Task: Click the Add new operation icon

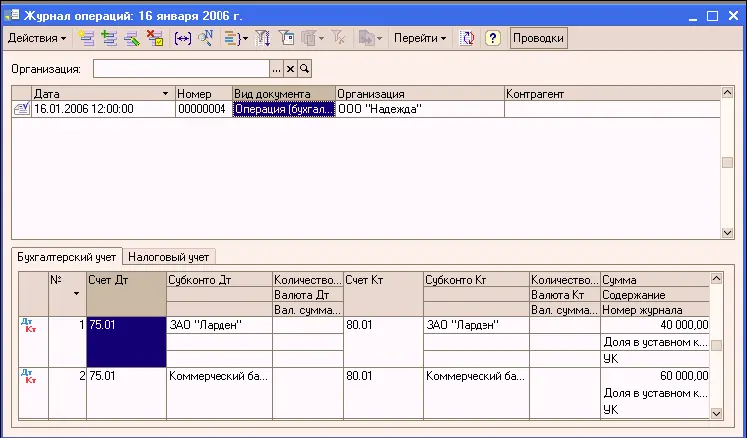Action: point(86,38)
